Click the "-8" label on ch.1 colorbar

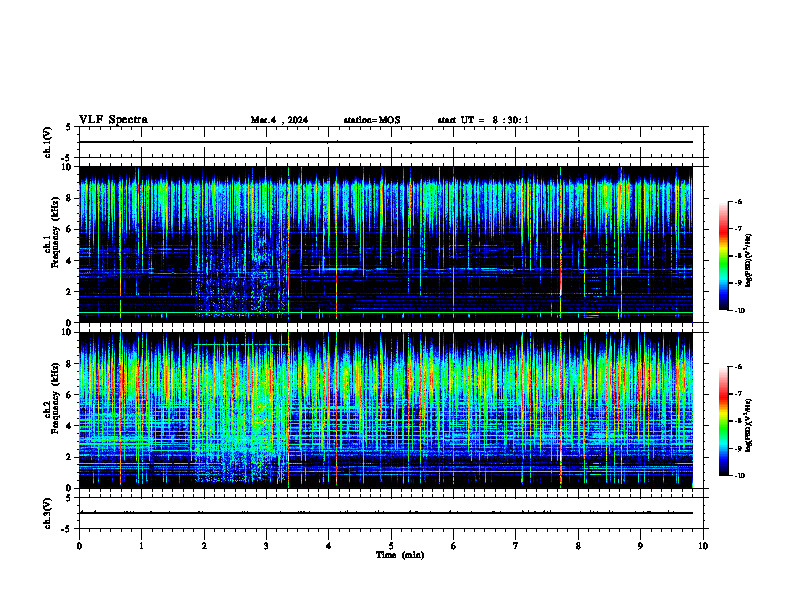[x=738, y=256]
